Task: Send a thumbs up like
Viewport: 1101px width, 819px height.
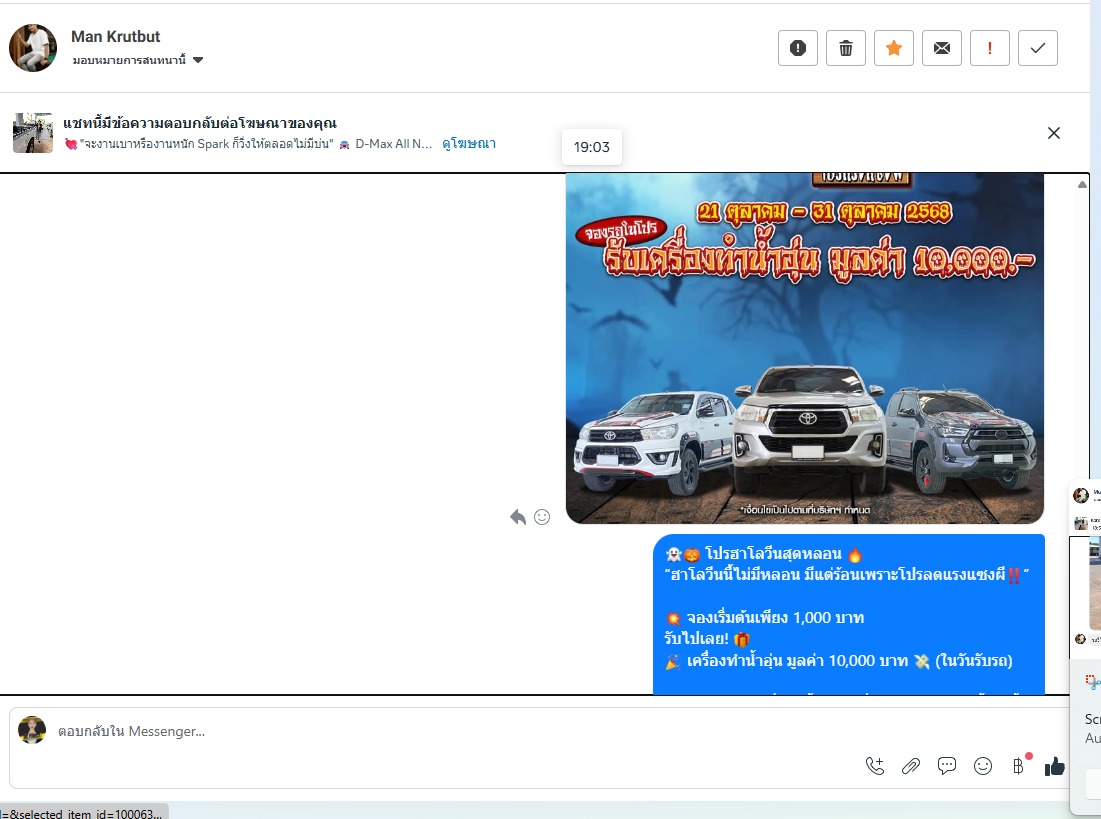Action: click(1055, 766)
